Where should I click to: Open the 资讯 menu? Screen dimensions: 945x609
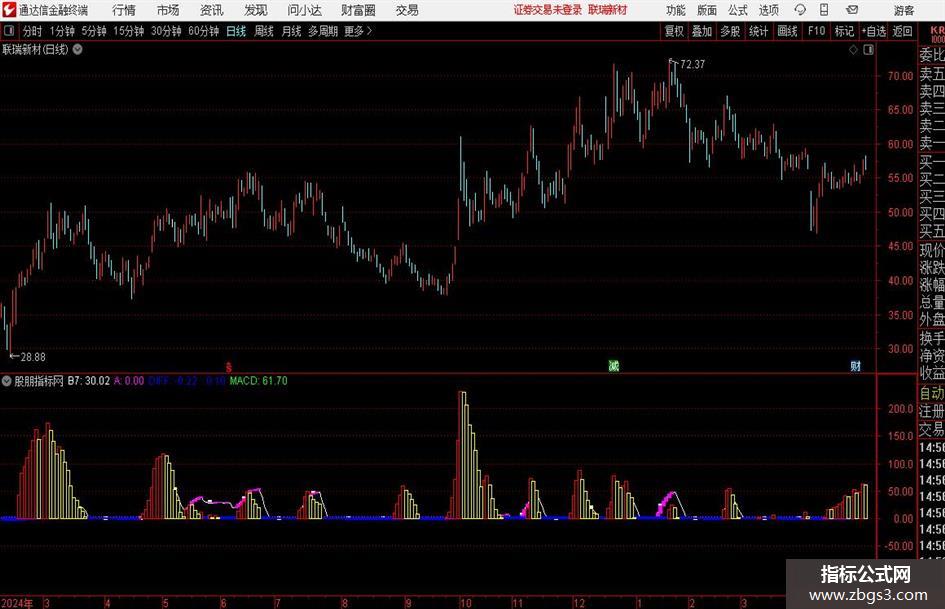[212, 10]
